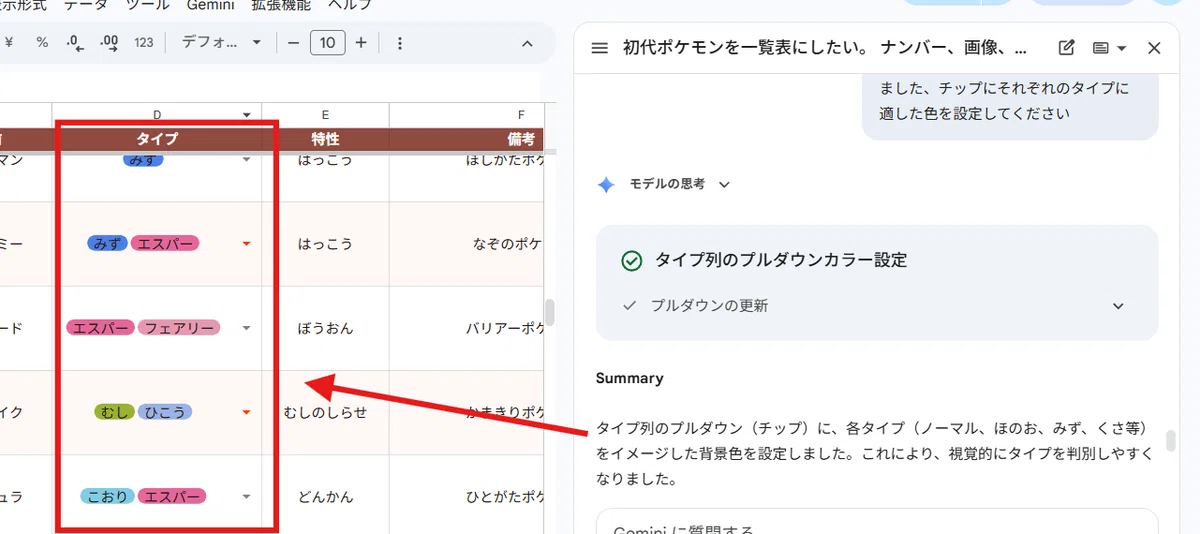Image resolution: width=1200 pixels, height=534 pixels.
Task: Click the font size field showing 10
Action: (328, 43)
